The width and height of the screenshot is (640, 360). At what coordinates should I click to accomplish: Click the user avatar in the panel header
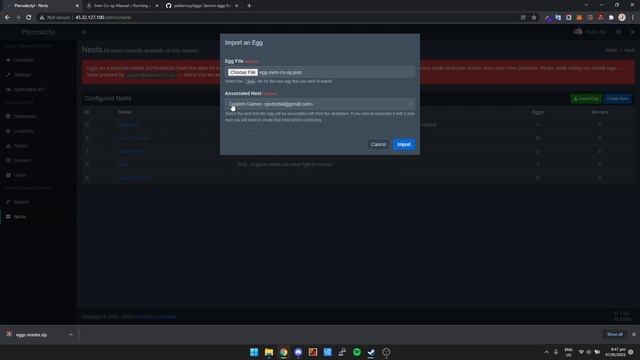tap(578, 32)
